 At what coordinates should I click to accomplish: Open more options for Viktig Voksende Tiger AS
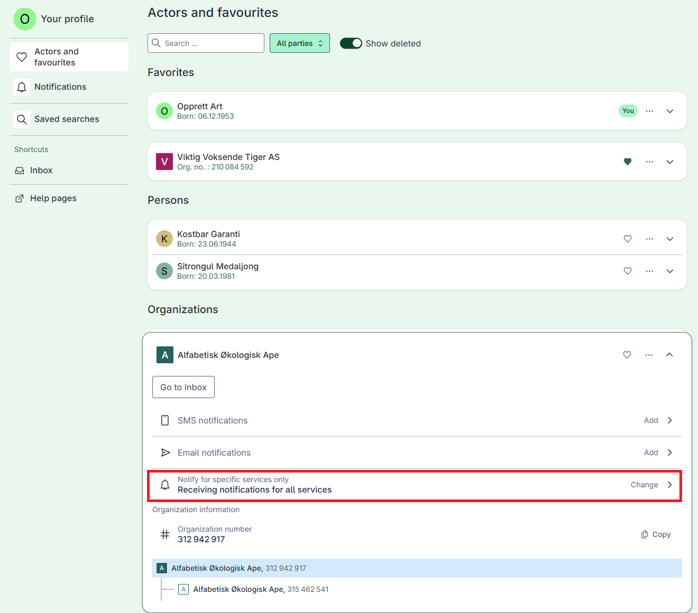point(649,162)
